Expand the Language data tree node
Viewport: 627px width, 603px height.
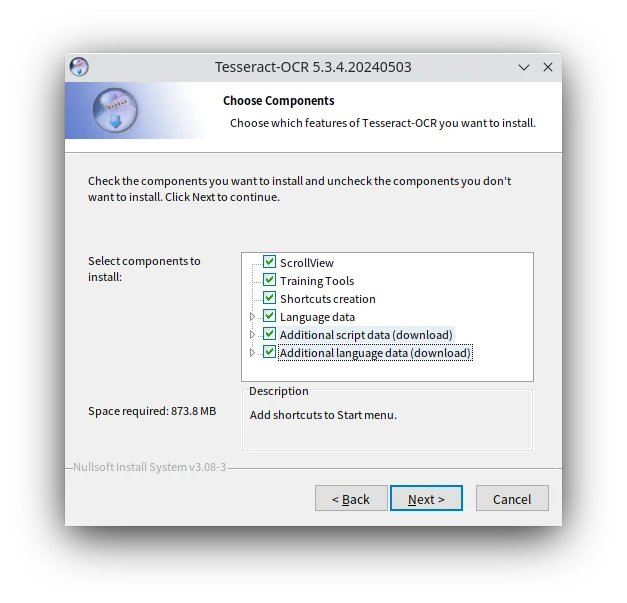(x=252, y=317)
